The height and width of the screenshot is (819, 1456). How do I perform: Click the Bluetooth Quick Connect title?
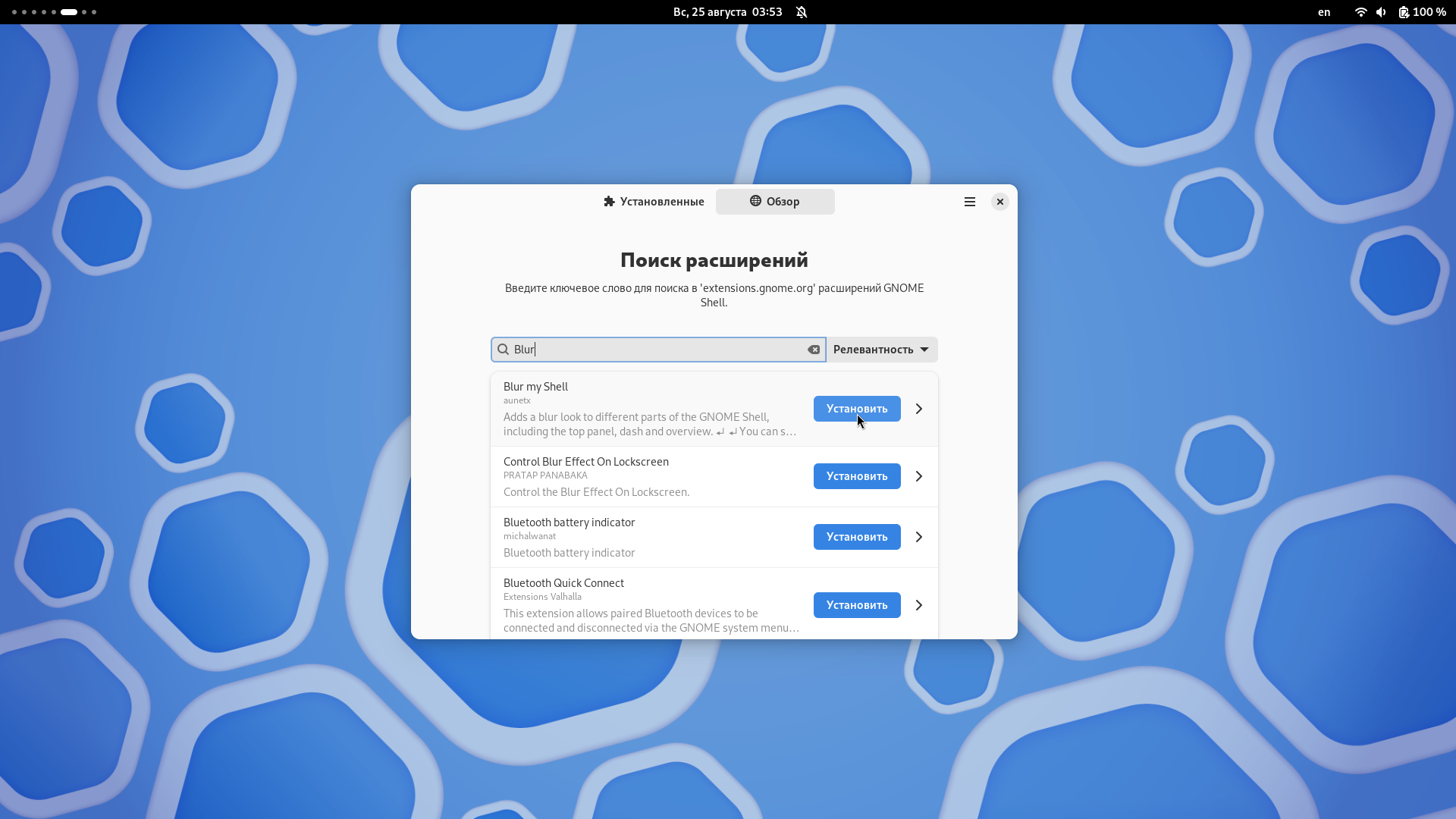(563, 583)
